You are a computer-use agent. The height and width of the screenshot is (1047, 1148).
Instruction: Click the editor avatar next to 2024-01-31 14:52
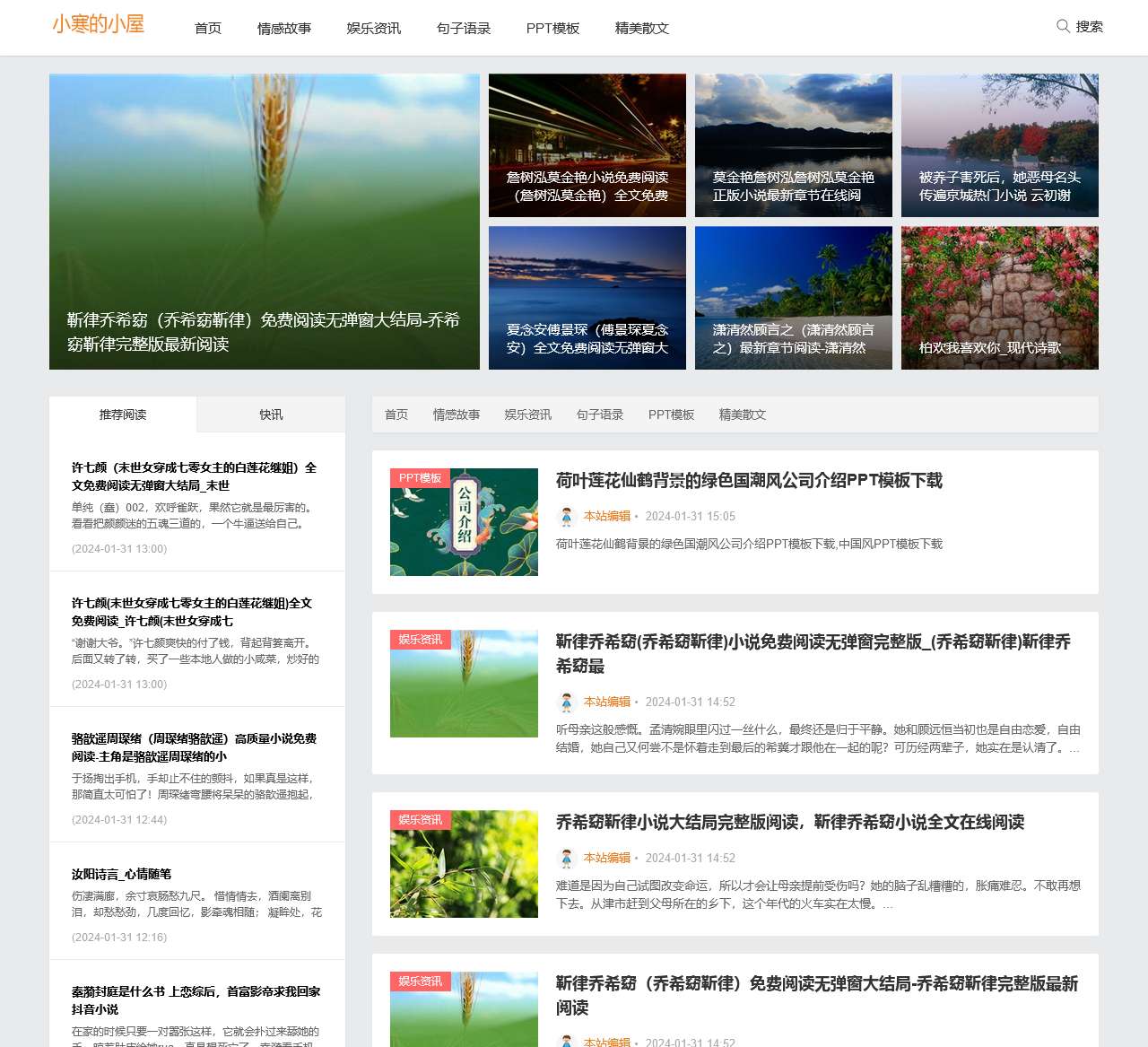coord(567,702)
